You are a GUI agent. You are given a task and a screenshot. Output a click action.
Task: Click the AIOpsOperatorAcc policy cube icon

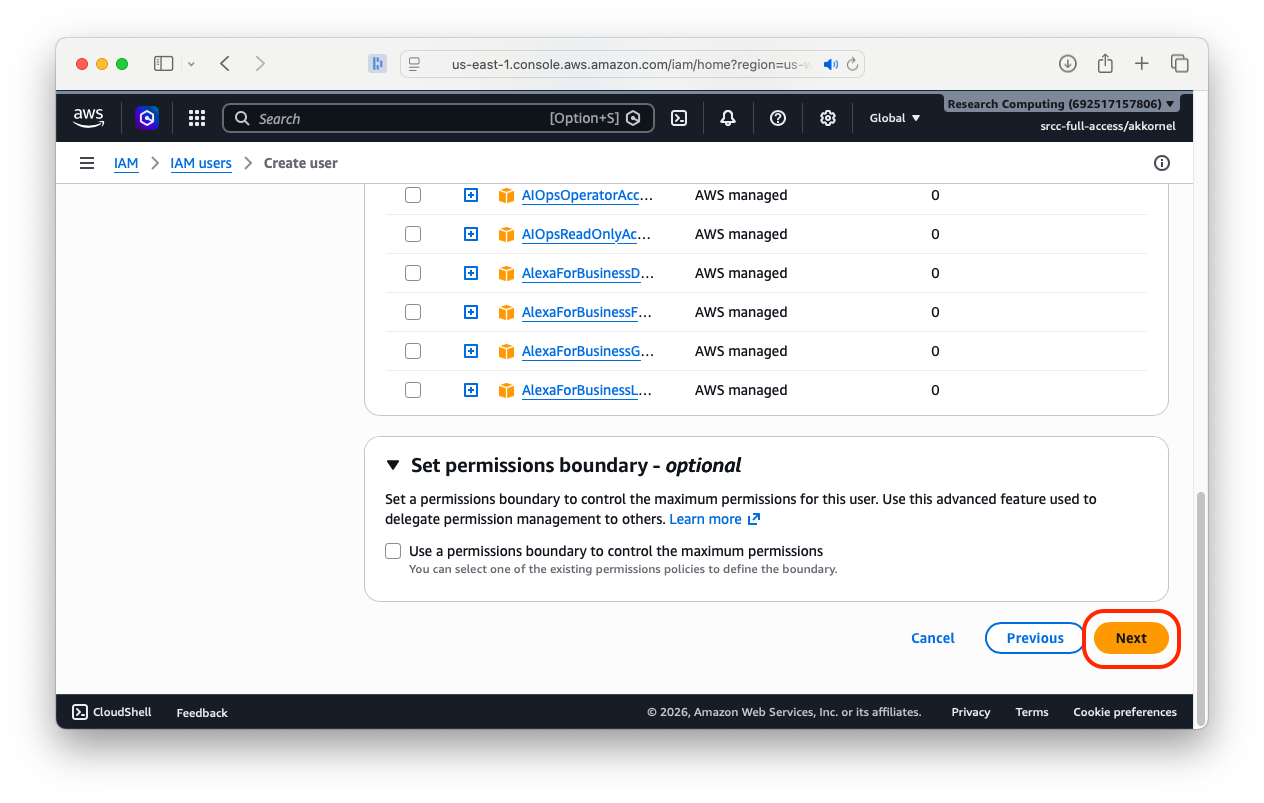506,195
